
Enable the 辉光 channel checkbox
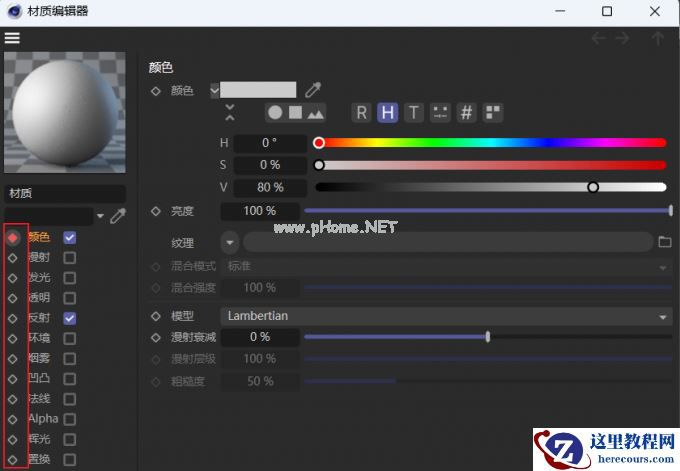click(69, 439)
